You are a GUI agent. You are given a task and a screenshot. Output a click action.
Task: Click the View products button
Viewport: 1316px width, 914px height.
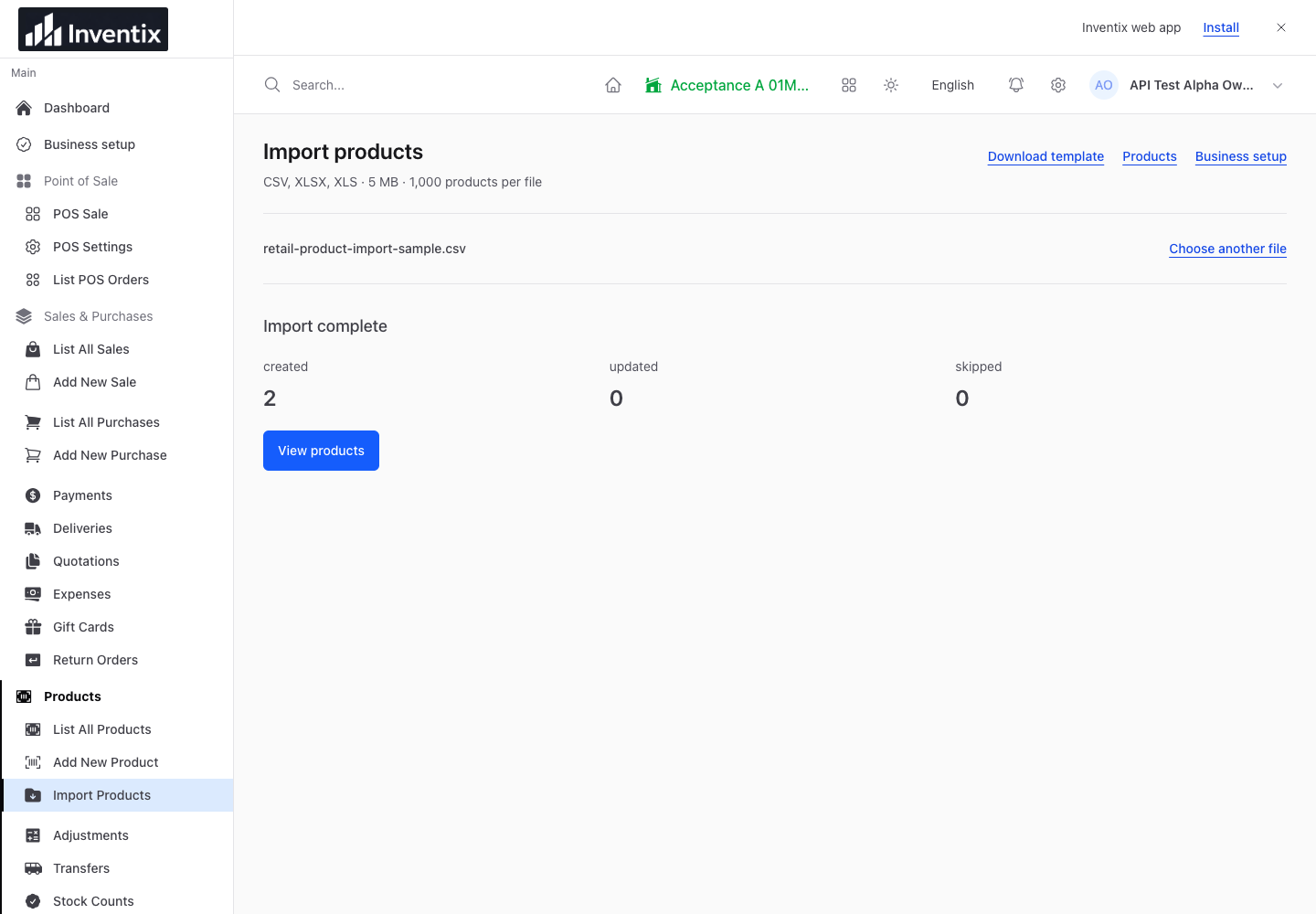321,451
